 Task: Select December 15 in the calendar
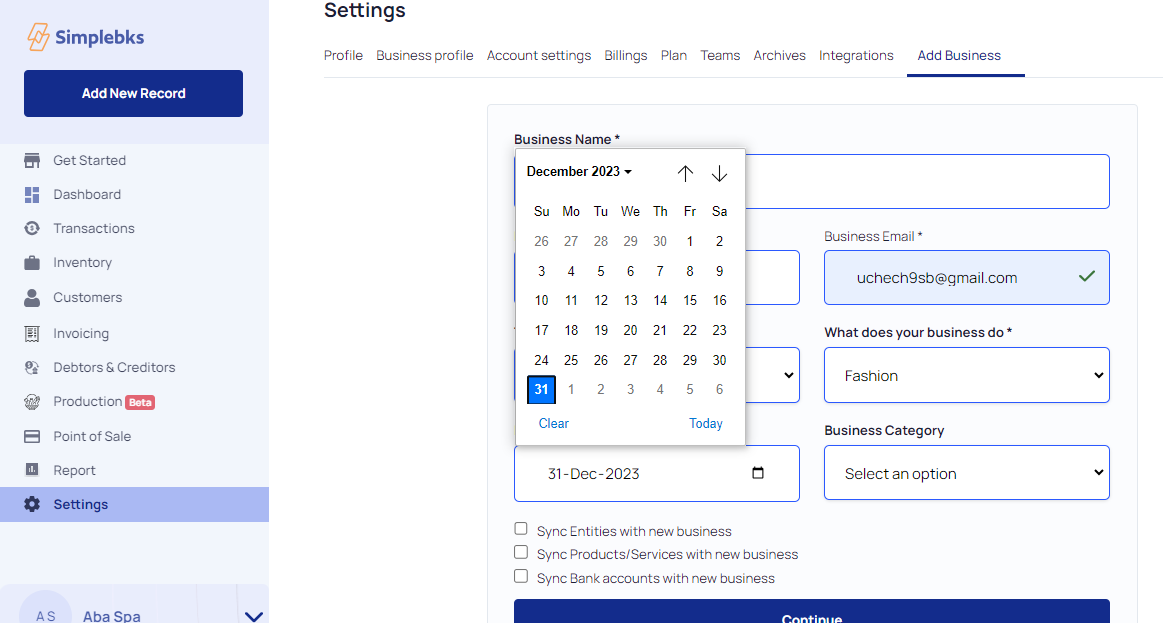point(690,301)
